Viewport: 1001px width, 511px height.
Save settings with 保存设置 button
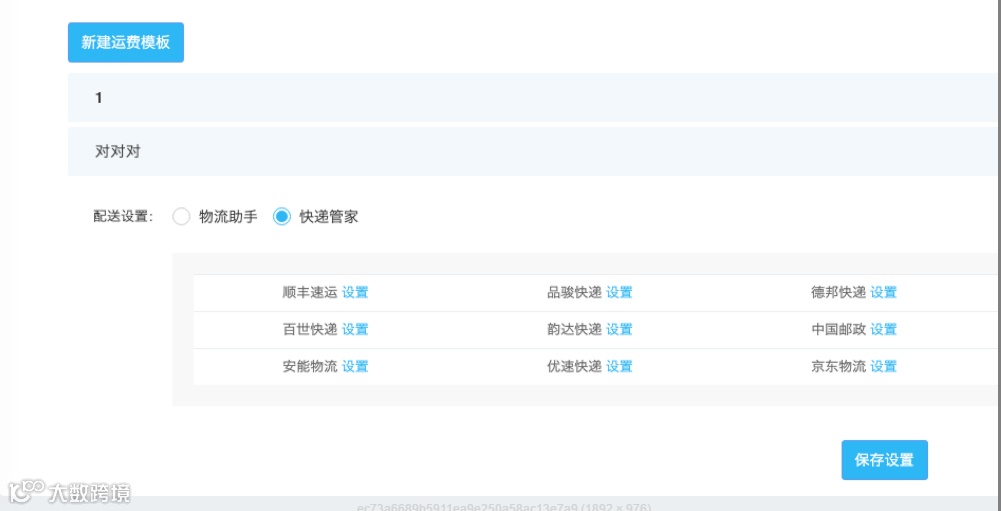click(x=884, y=460)
